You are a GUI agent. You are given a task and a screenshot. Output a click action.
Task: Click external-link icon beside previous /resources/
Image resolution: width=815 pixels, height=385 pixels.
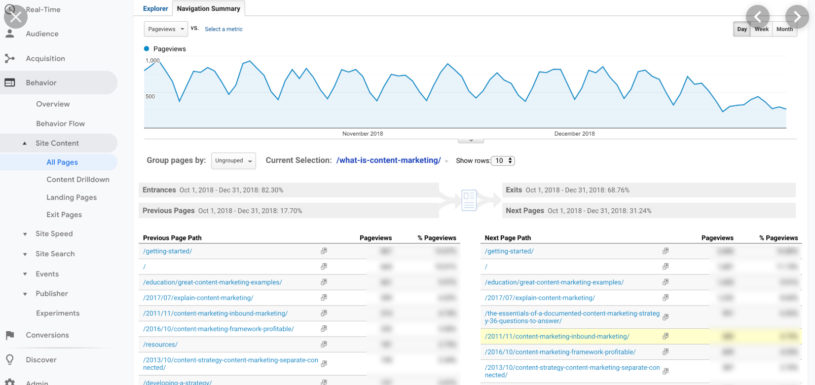pyautogui.click(x=323, y=344)
